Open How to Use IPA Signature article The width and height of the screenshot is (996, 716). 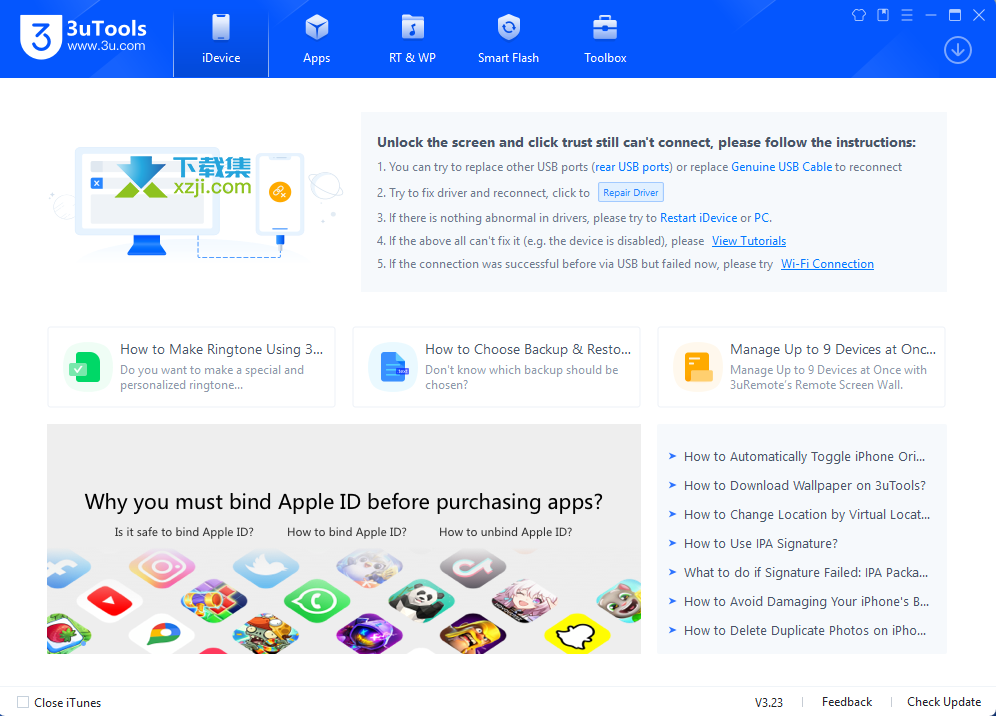pos(760,544)
